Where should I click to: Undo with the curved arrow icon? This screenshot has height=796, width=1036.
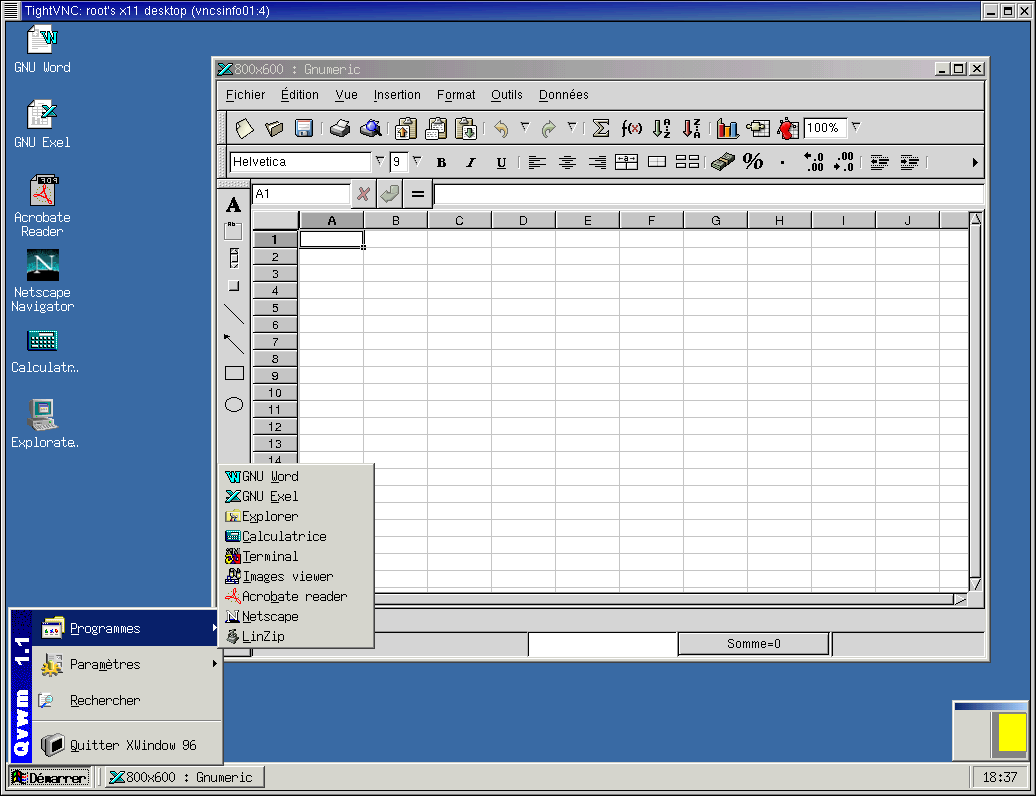click(501, 128)
